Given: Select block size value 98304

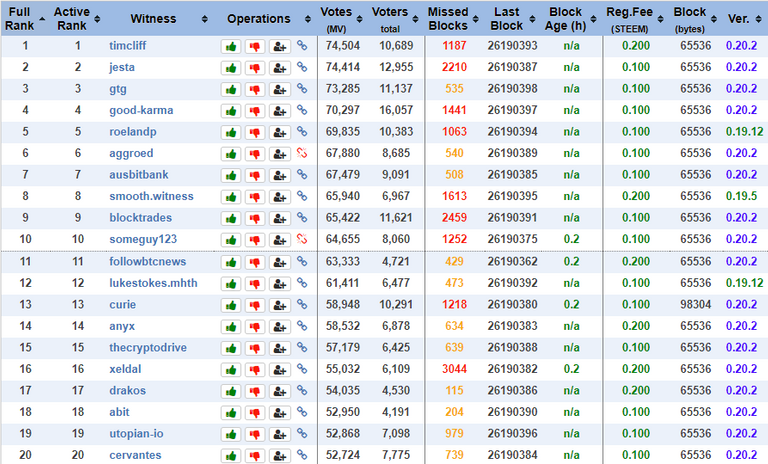Looking at the screenshot, I should (x=695, y=305).
